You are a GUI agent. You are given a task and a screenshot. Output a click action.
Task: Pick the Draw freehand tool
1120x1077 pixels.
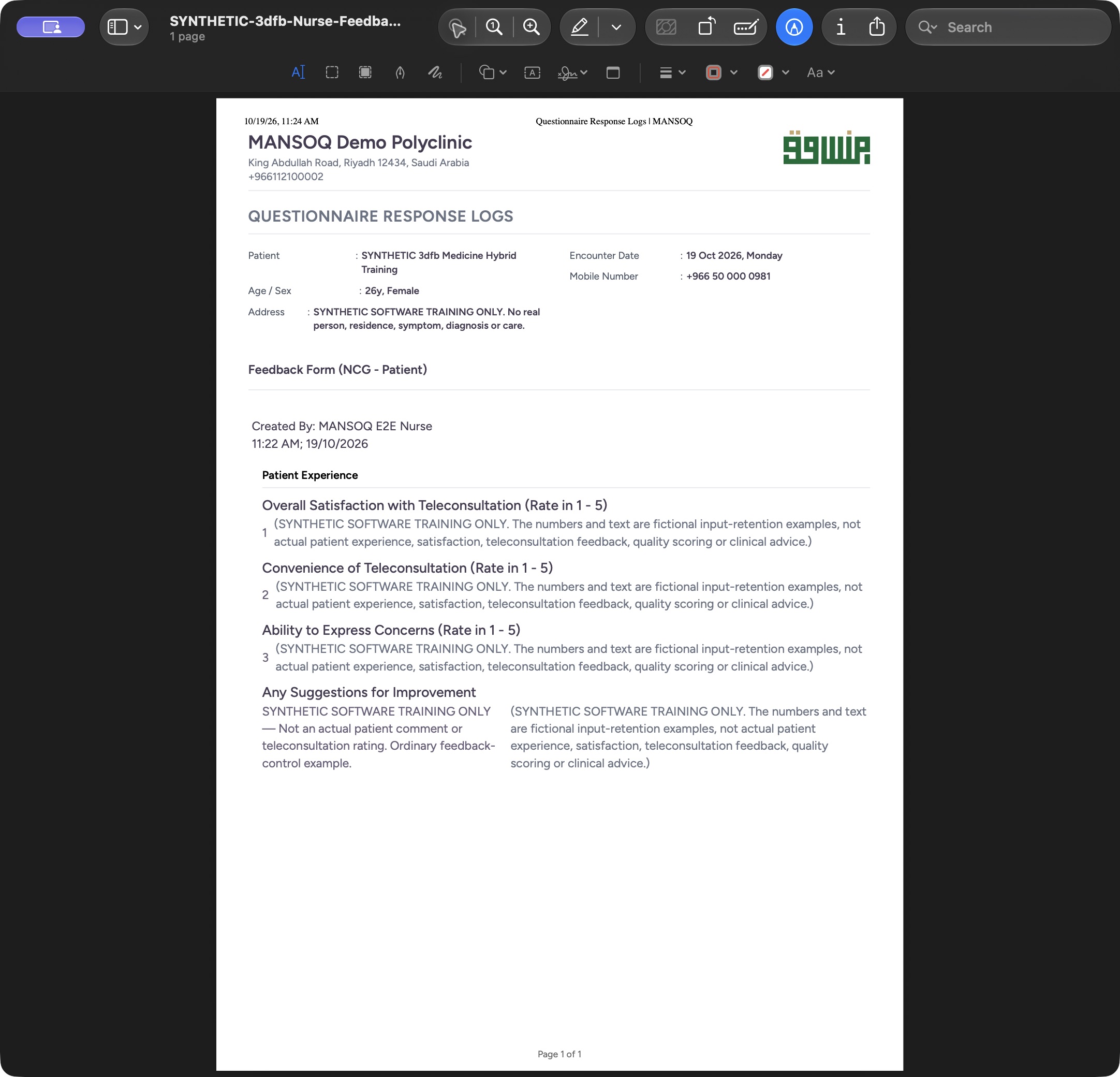click(435, 72)
